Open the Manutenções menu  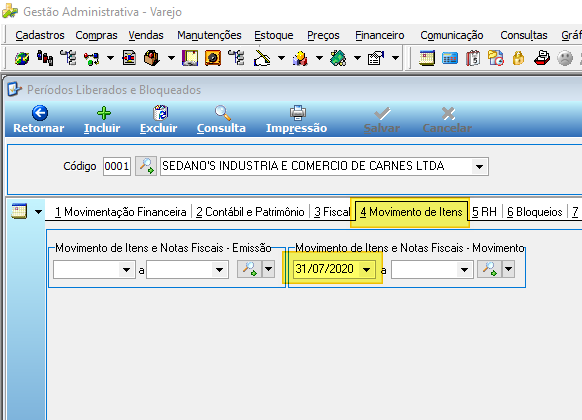pyautogui.click(x=209, y=35)
